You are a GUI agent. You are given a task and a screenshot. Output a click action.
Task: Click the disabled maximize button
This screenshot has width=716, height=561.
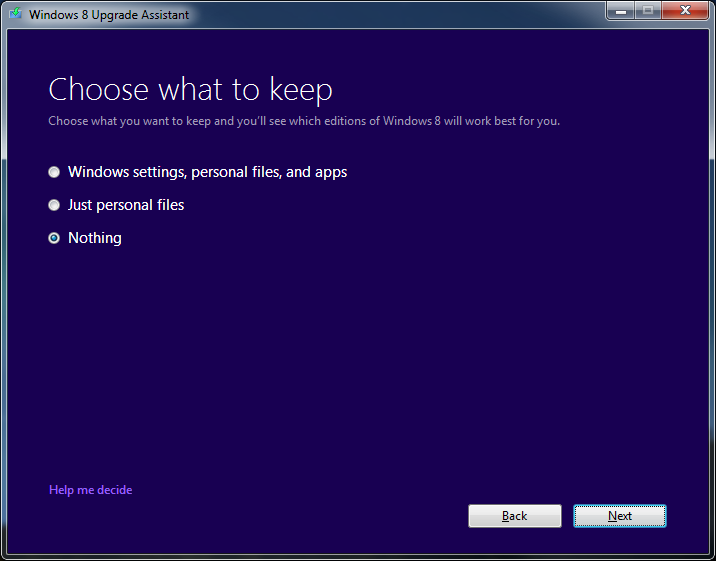click(x=648, y=10)
